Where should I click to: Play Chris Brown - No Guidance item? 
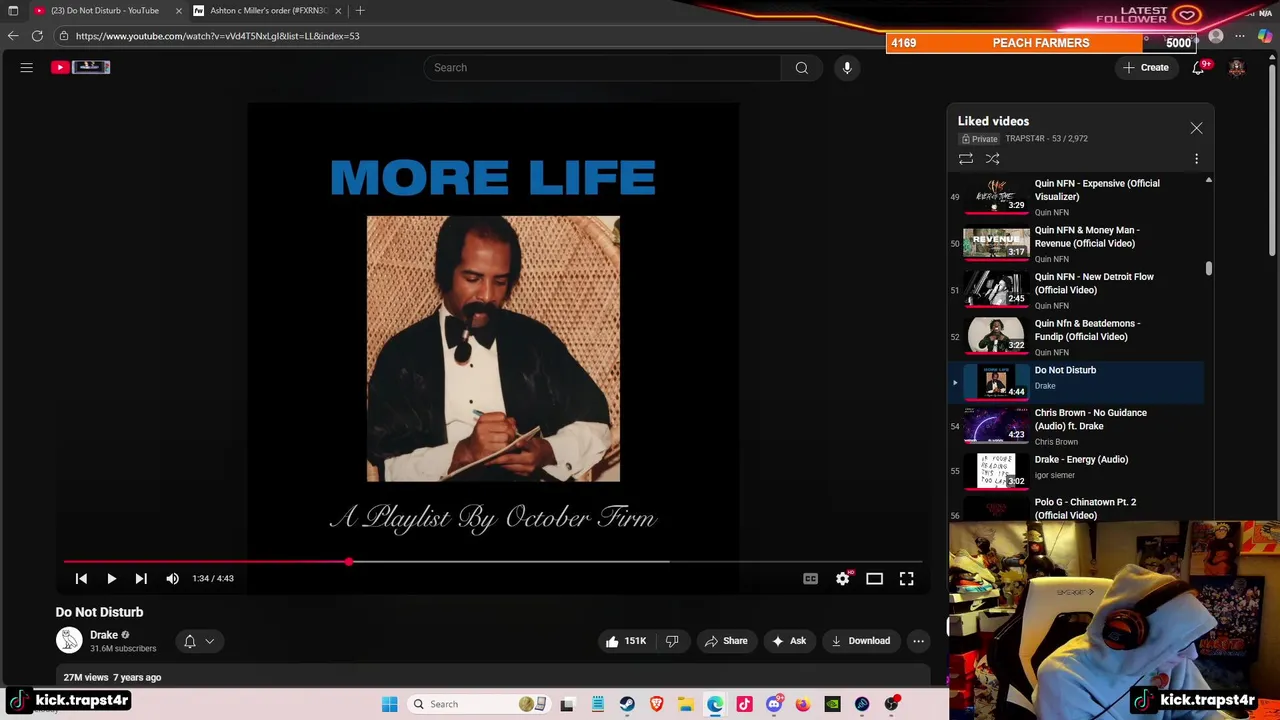[x=1078, y=426]
